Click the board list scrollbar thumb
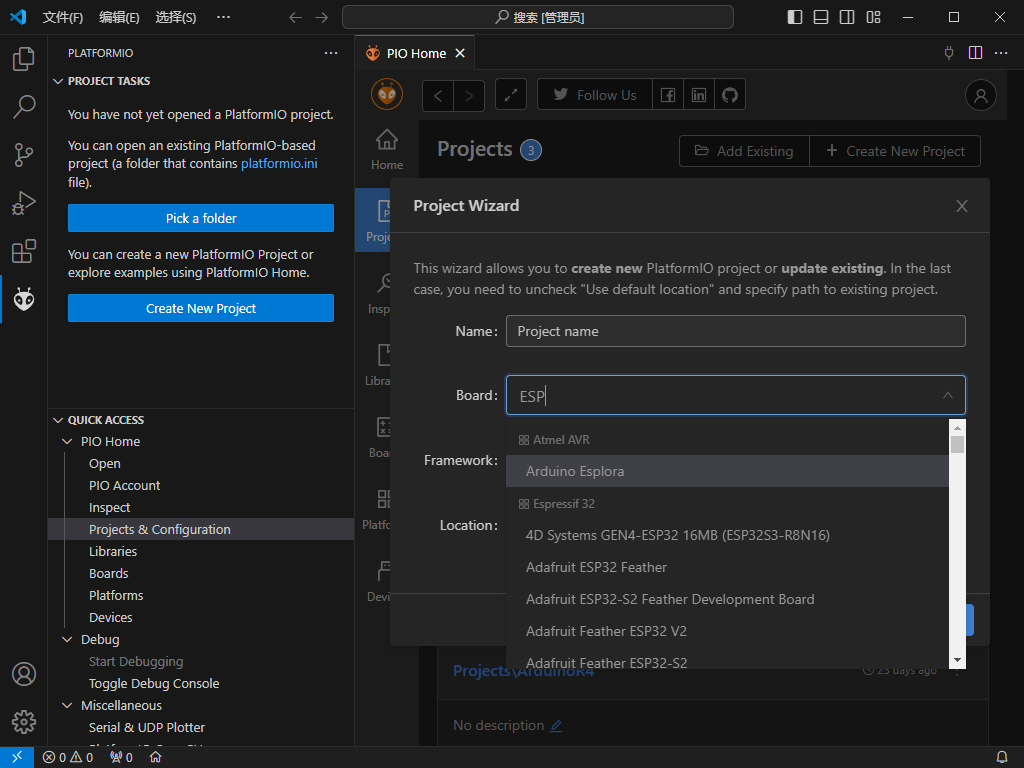The width and height of the screenshot is (1024, 768). tap(957, 445)
